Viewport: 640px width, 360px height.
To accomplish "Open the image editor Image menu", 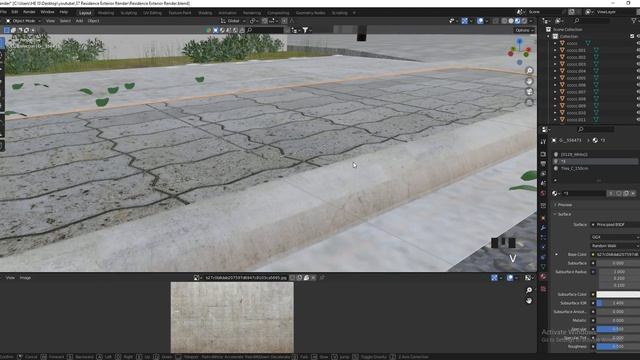I will (25, 278).
